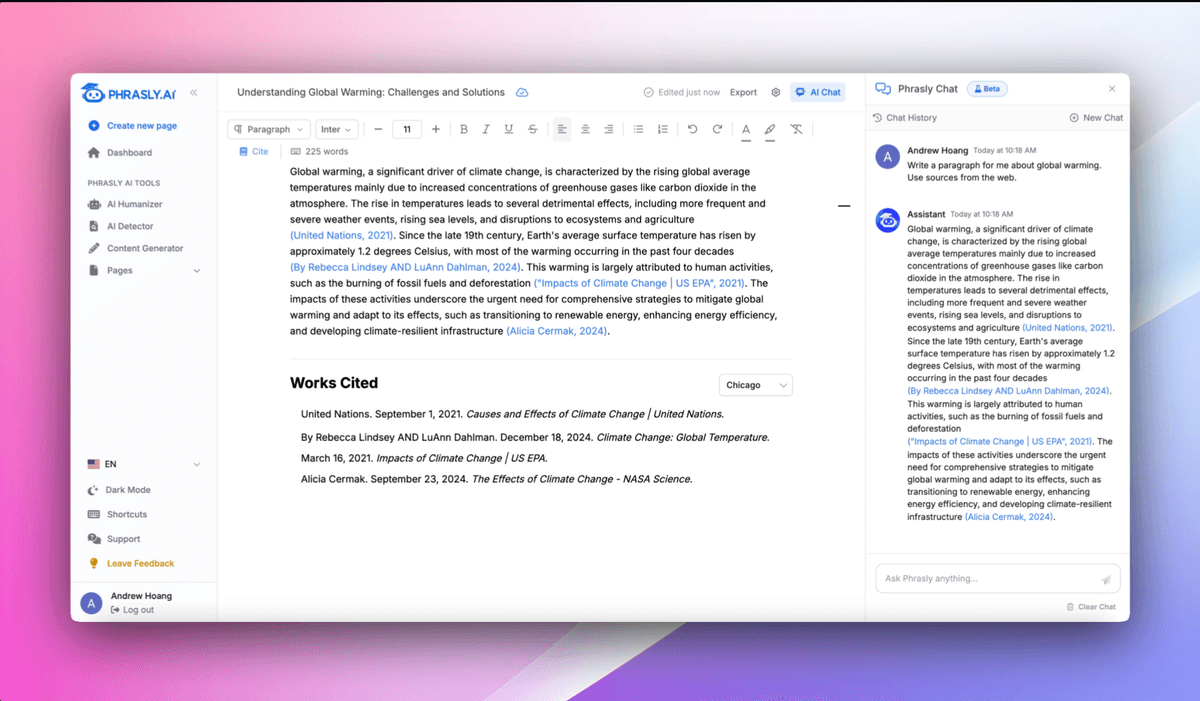Click Leave Feedback

click(x=131, y=563)
